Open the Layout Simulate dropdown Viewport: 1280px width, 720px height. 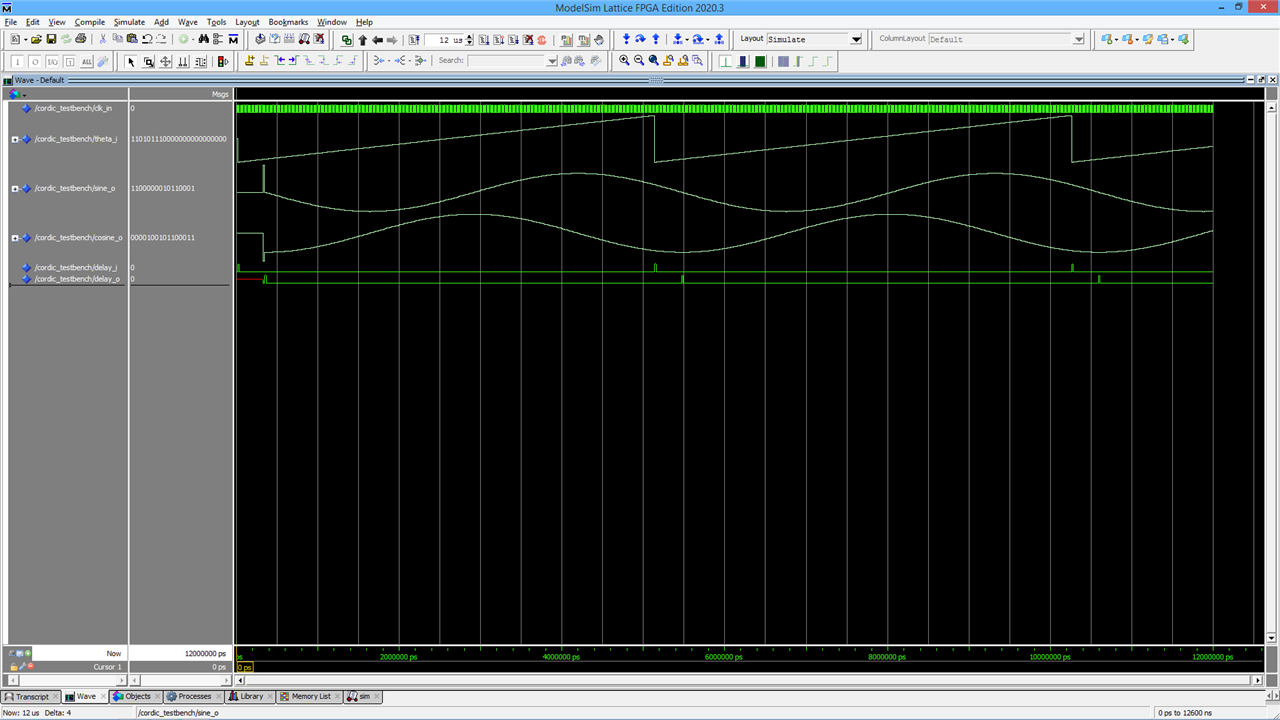click(x=856, y=39)
